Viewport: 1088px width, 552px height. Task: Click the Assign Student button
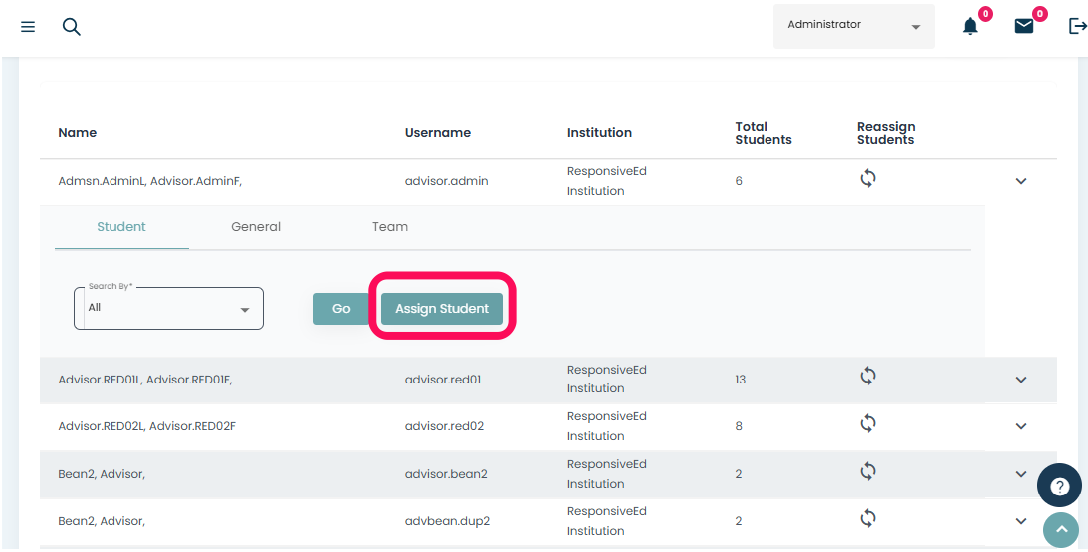[442, 309]
